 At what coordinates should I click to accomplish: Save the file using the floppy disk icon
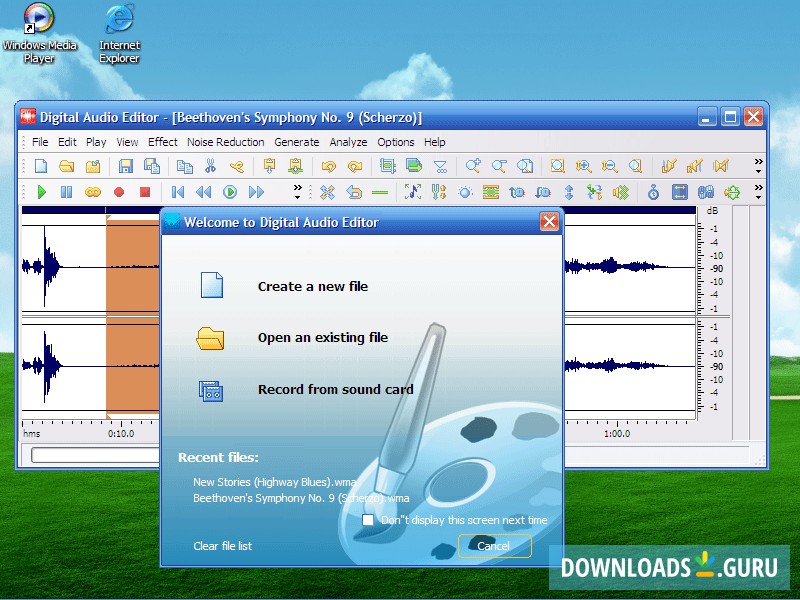126,166
